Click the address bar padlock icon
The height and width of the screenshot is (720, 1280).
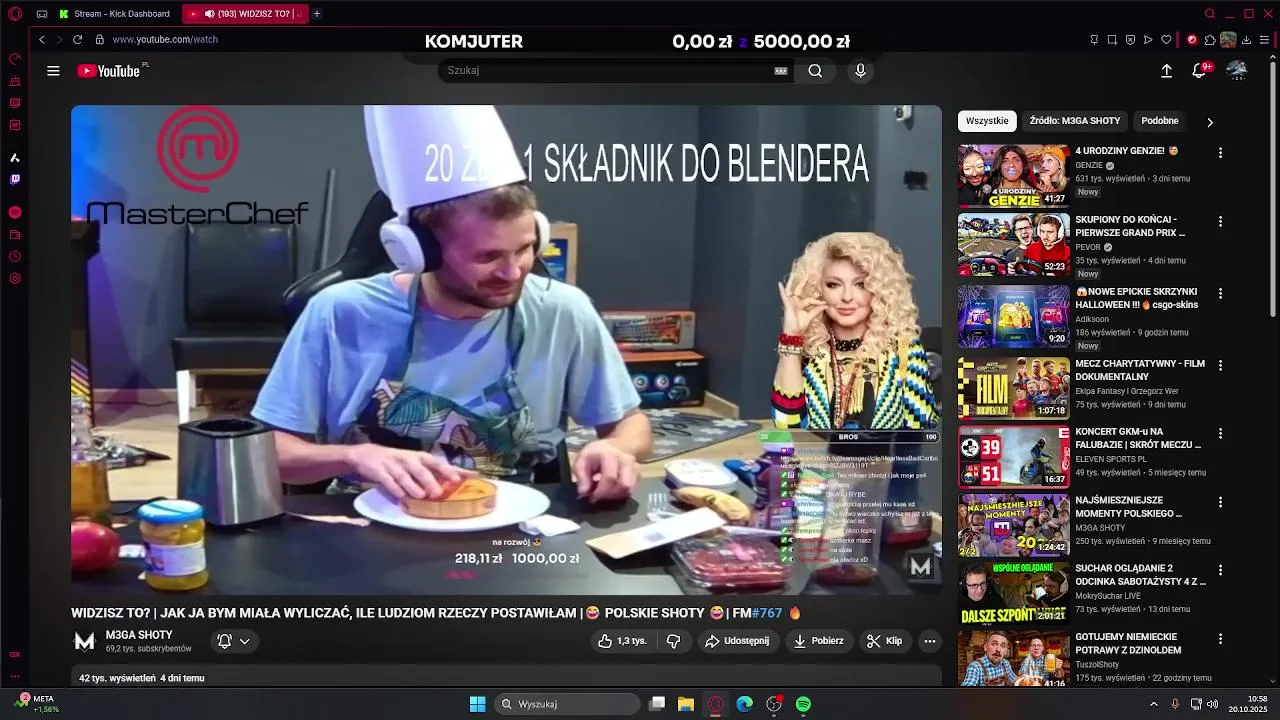(99, 39)
